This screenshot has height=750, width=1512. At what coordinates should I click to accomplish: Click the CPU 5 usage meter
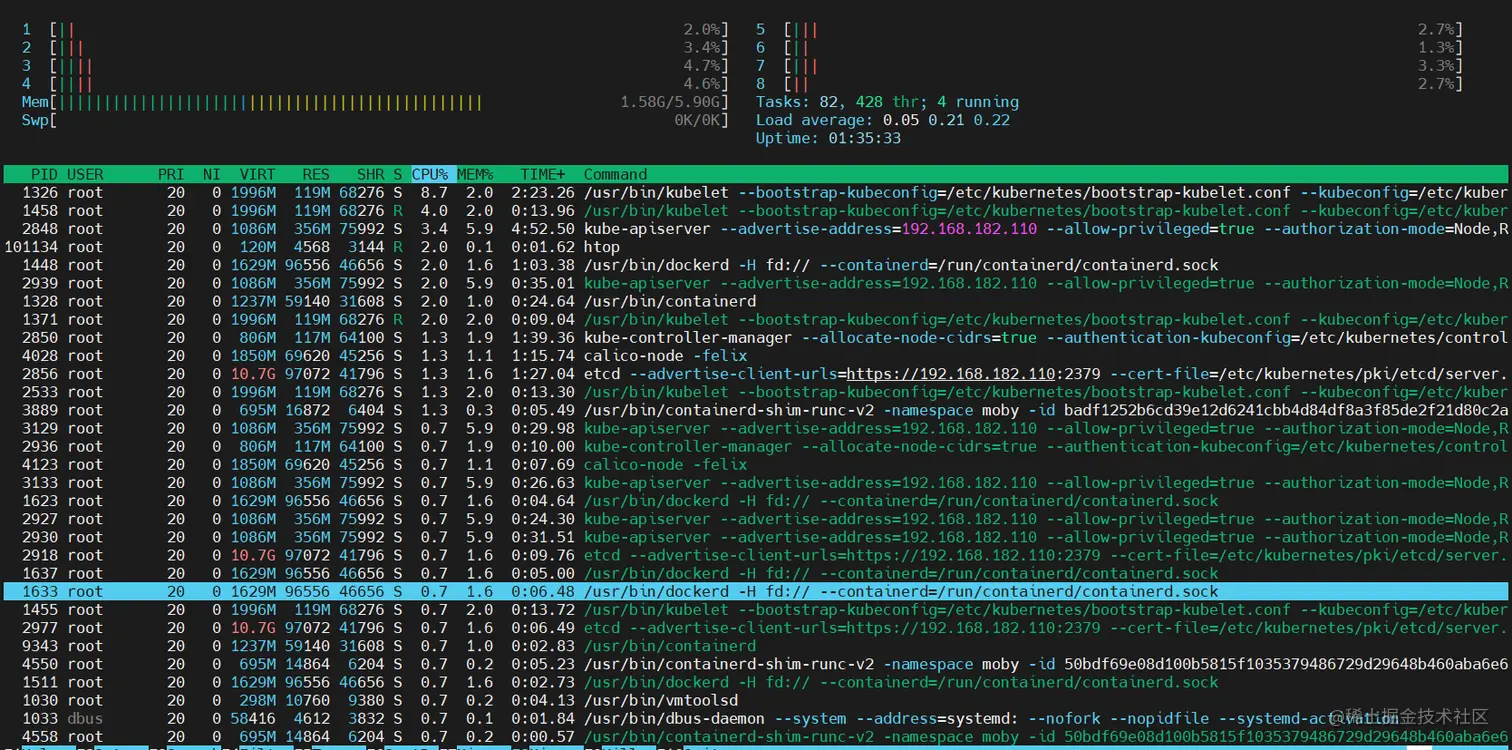1109,30
